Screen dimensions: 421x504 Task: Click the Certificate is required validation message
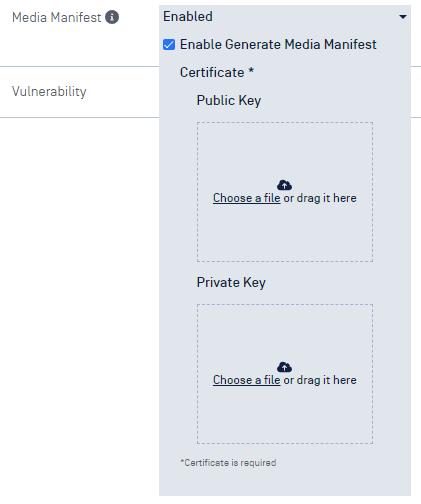(228, 463)
